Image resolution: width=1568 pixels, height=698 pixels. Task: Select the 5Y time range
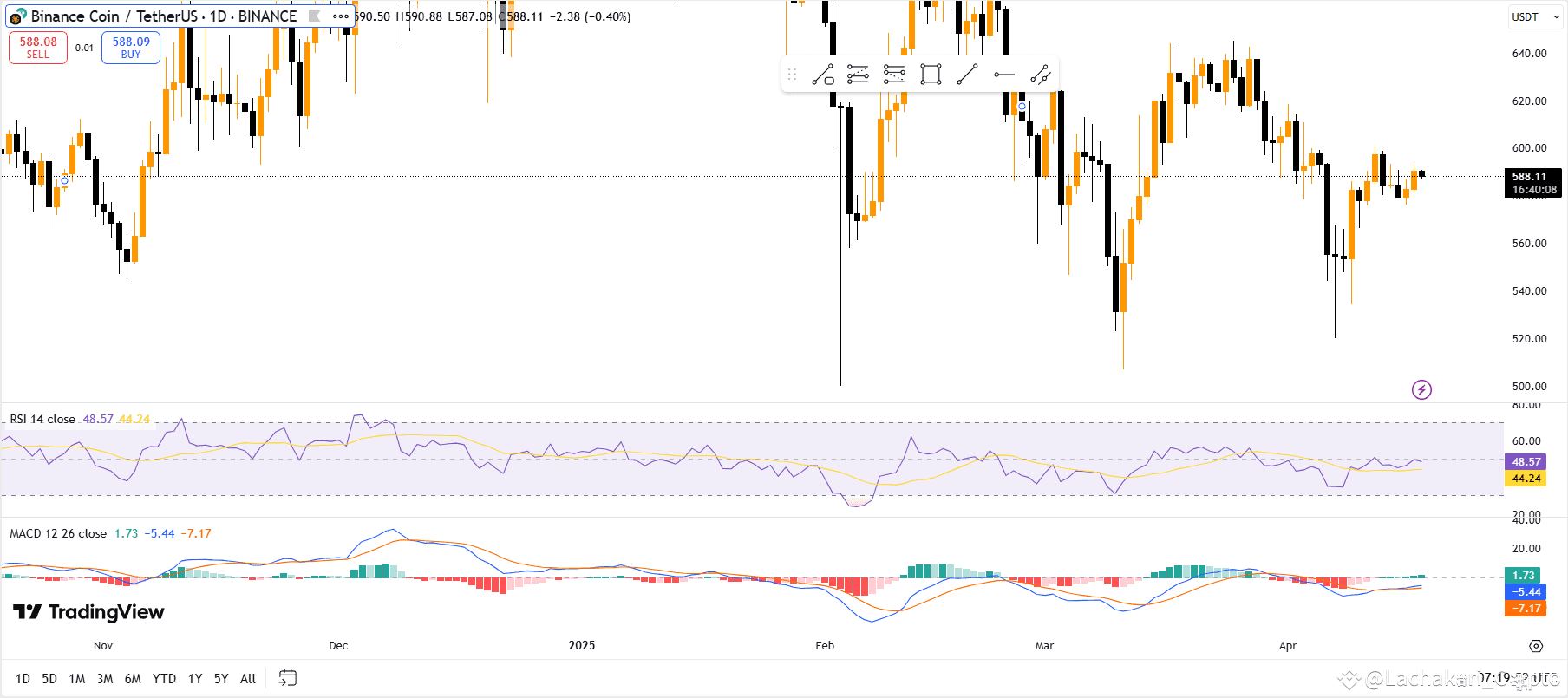221,679
